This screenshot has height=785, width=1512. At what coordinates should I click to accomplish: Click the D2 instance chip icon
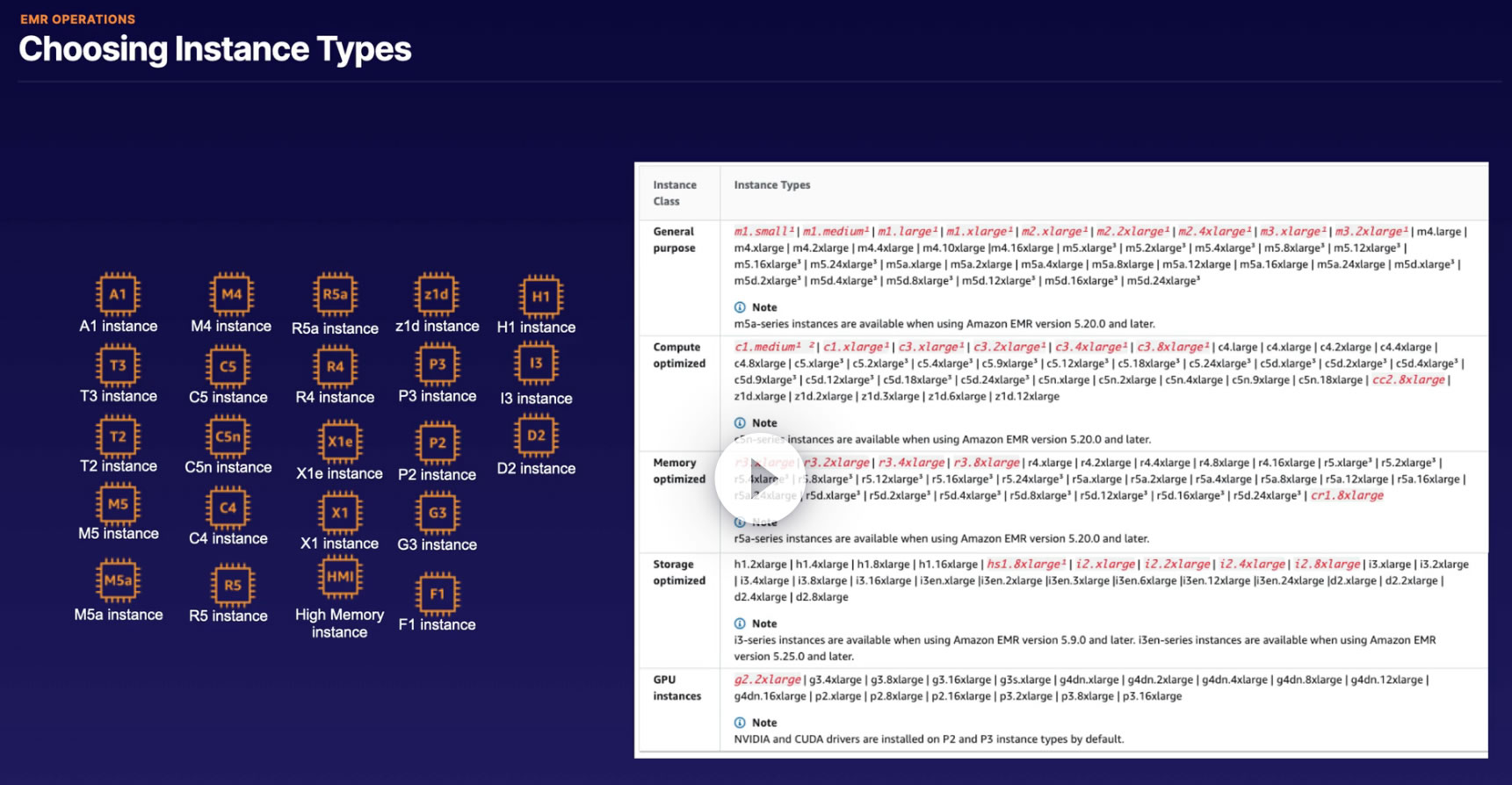click(536, 436)
